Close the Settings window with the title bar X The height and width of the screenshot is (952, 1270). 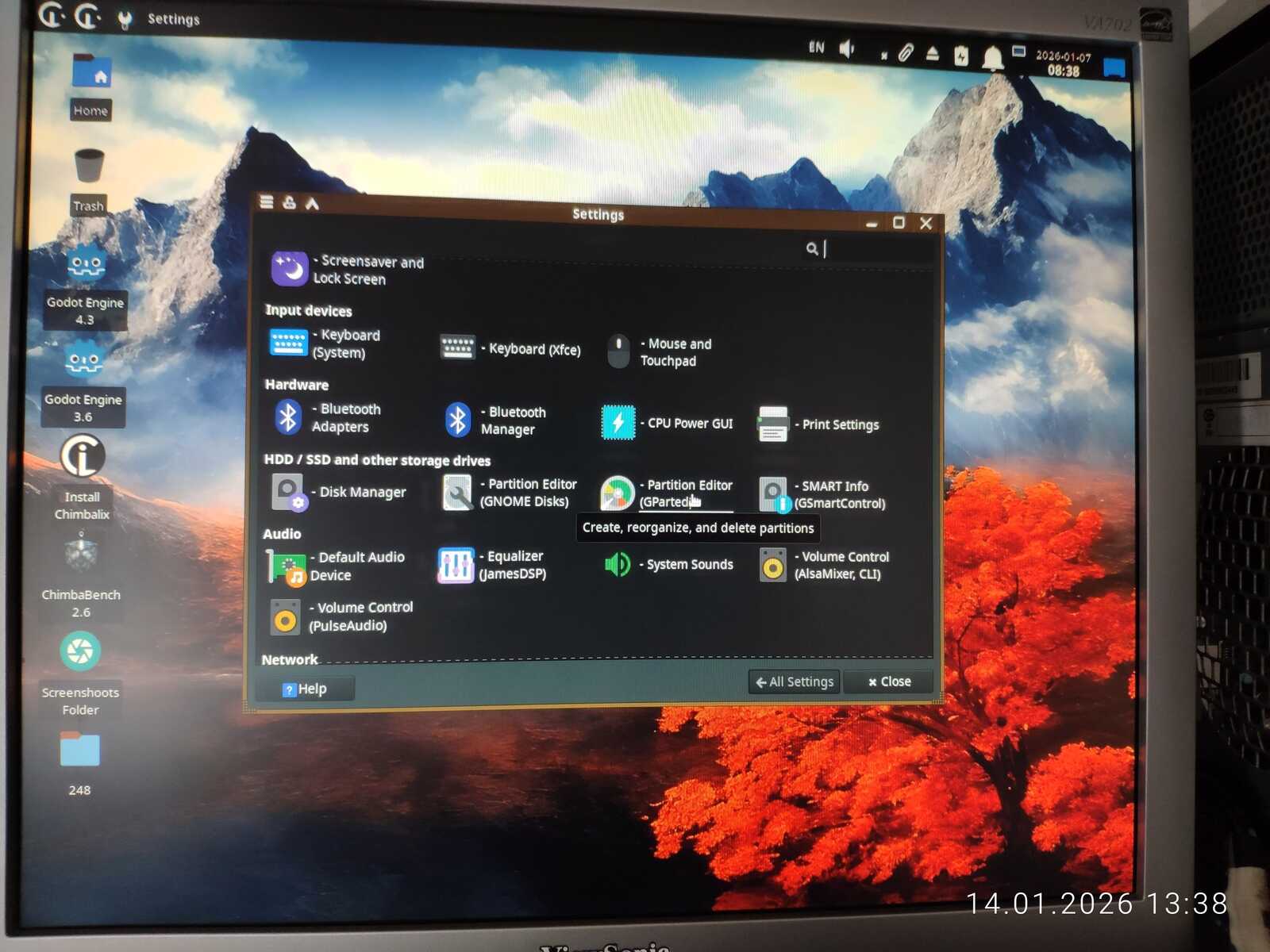click(926, 224)
